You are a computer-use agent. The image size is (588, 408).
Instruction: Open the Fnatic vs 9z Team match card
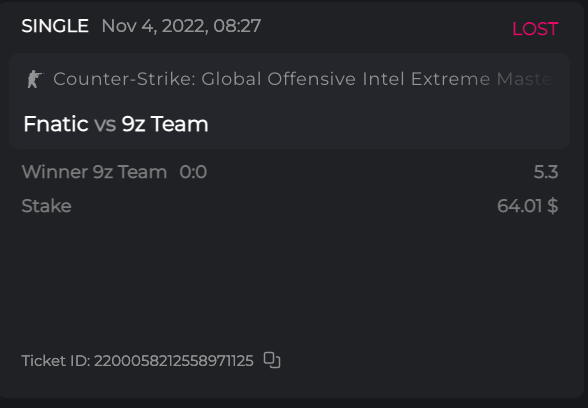pyautogui.click(x=290, y=101)
